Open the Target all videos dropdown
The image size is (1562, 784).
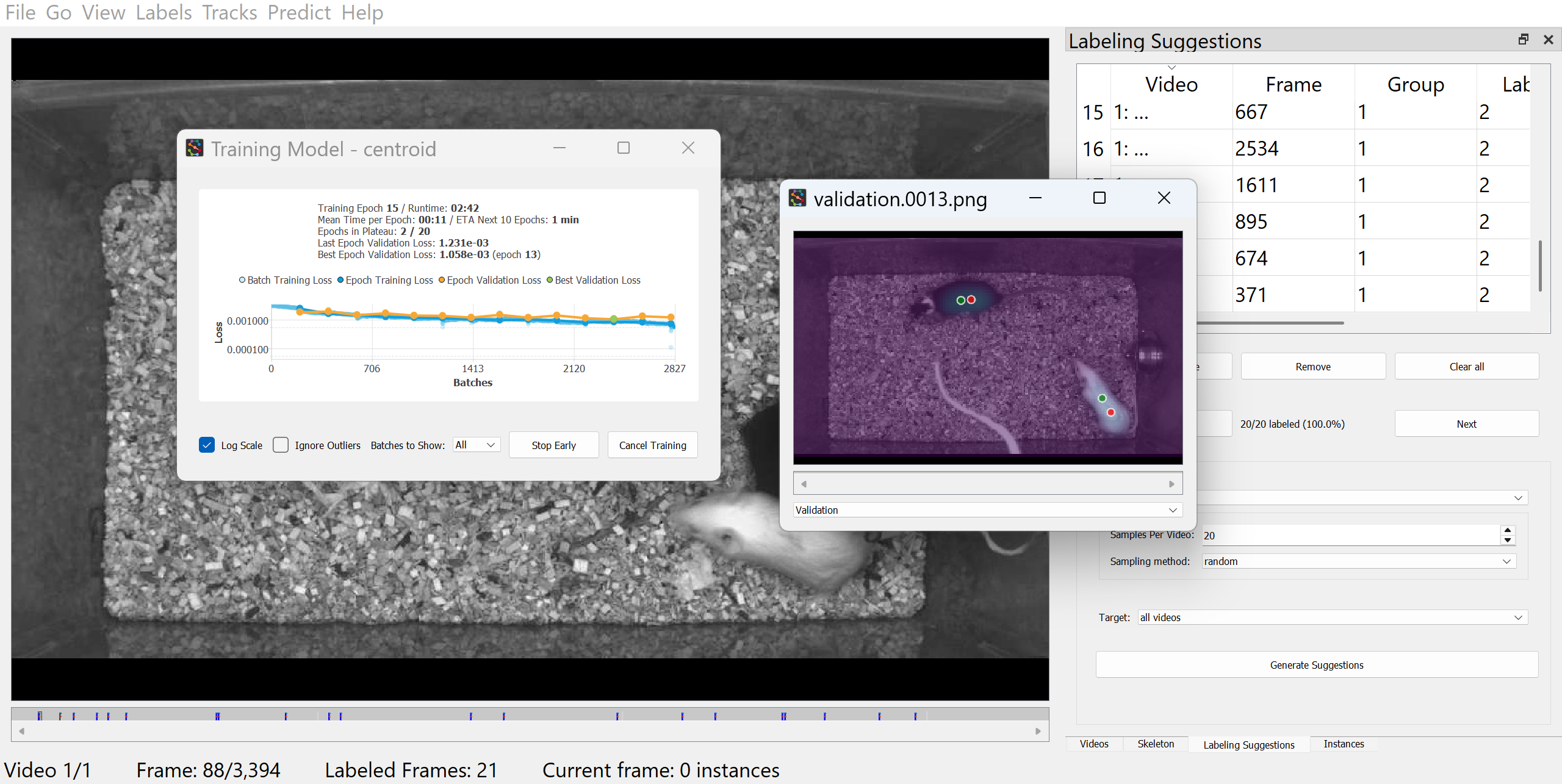click(x=1332, y=617)
